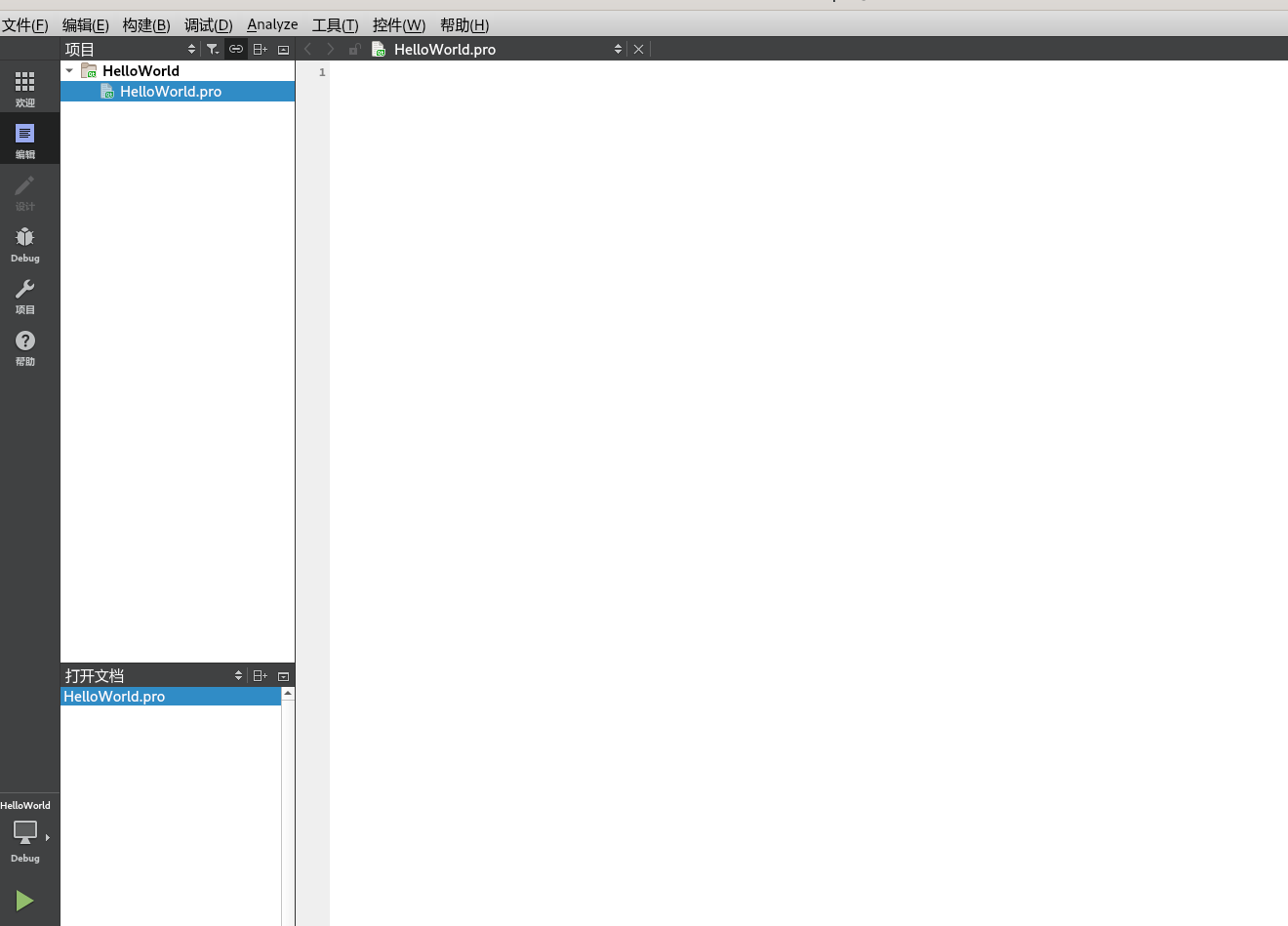Split the Open Documents (打开文档) panel
This screenshot has height=926, width=1288.
(x=260, y=675)
